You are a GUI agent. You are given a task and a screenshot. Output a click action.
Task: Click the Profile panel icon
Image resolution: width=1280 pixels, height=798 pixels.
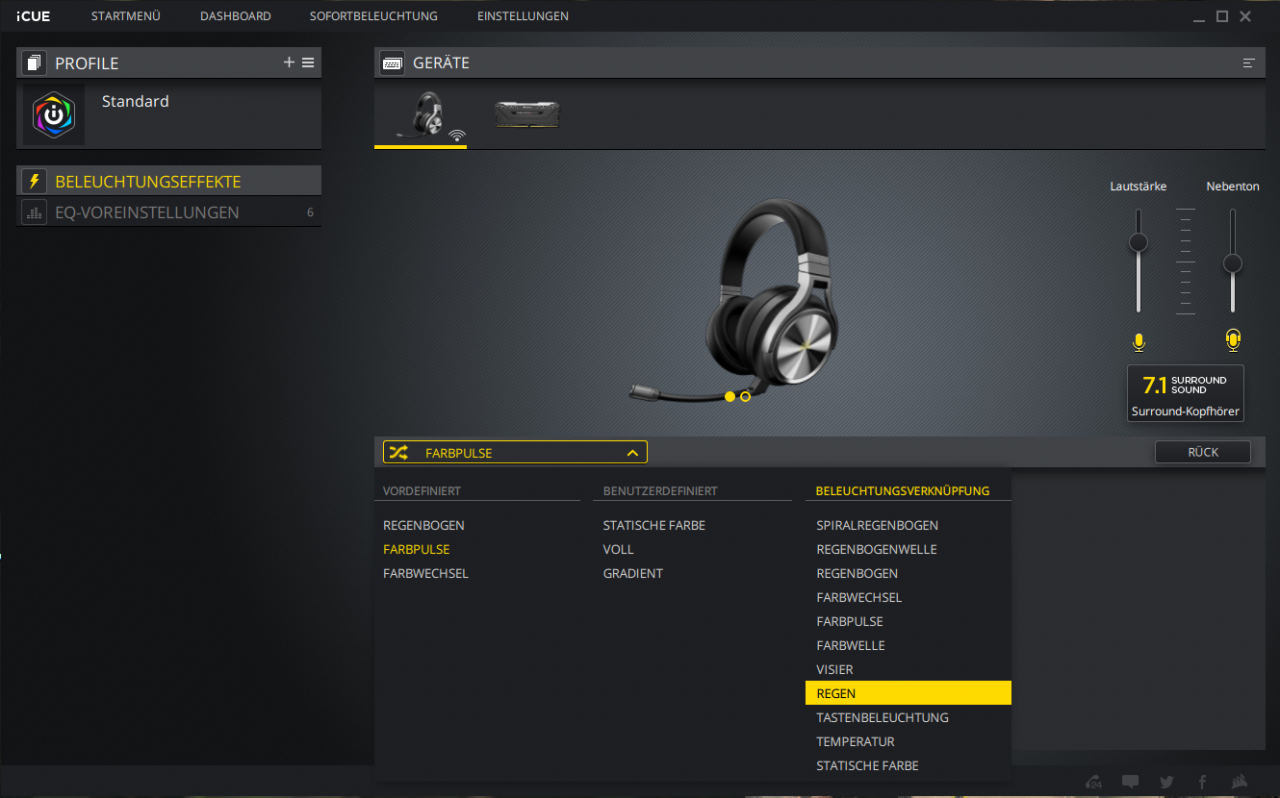coord(34,63)
